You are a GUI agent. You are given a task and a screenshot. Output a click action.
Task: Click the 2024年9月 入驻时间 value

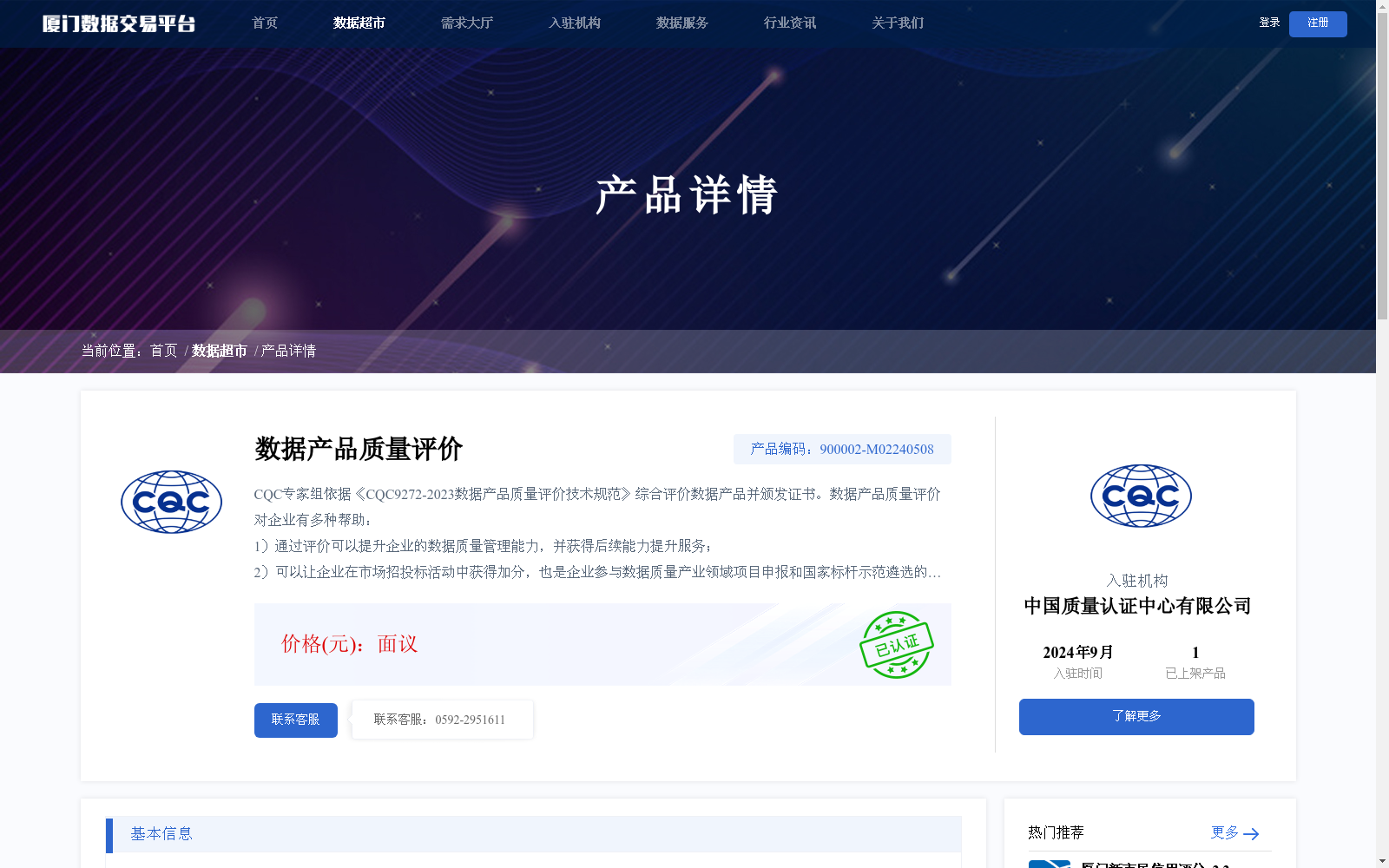pos(1078,653)
